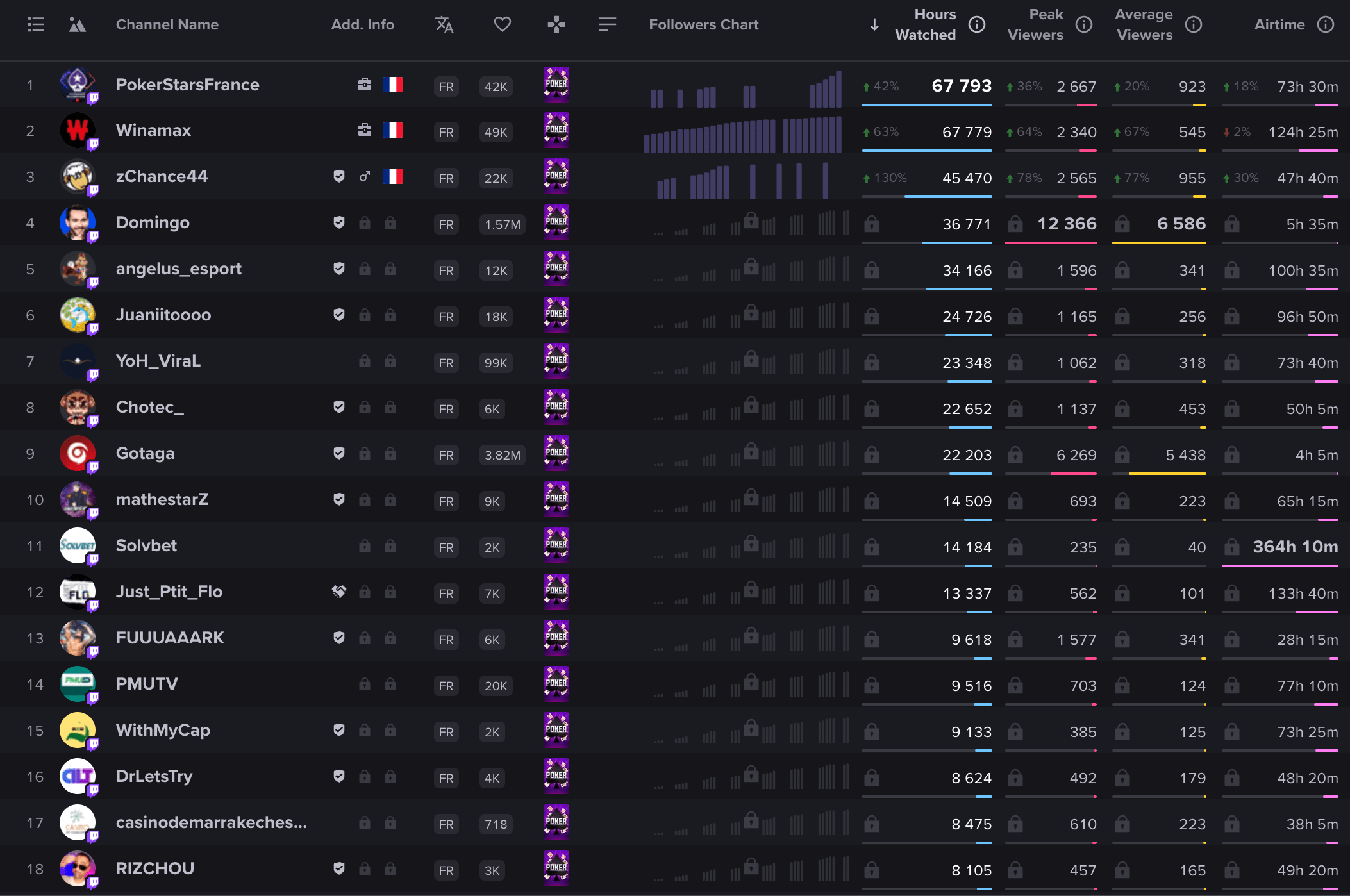This screenshot has height=896, width=1350.
Task: Click the 364h 10m airtime value
Action: [x=1295, y=547]
